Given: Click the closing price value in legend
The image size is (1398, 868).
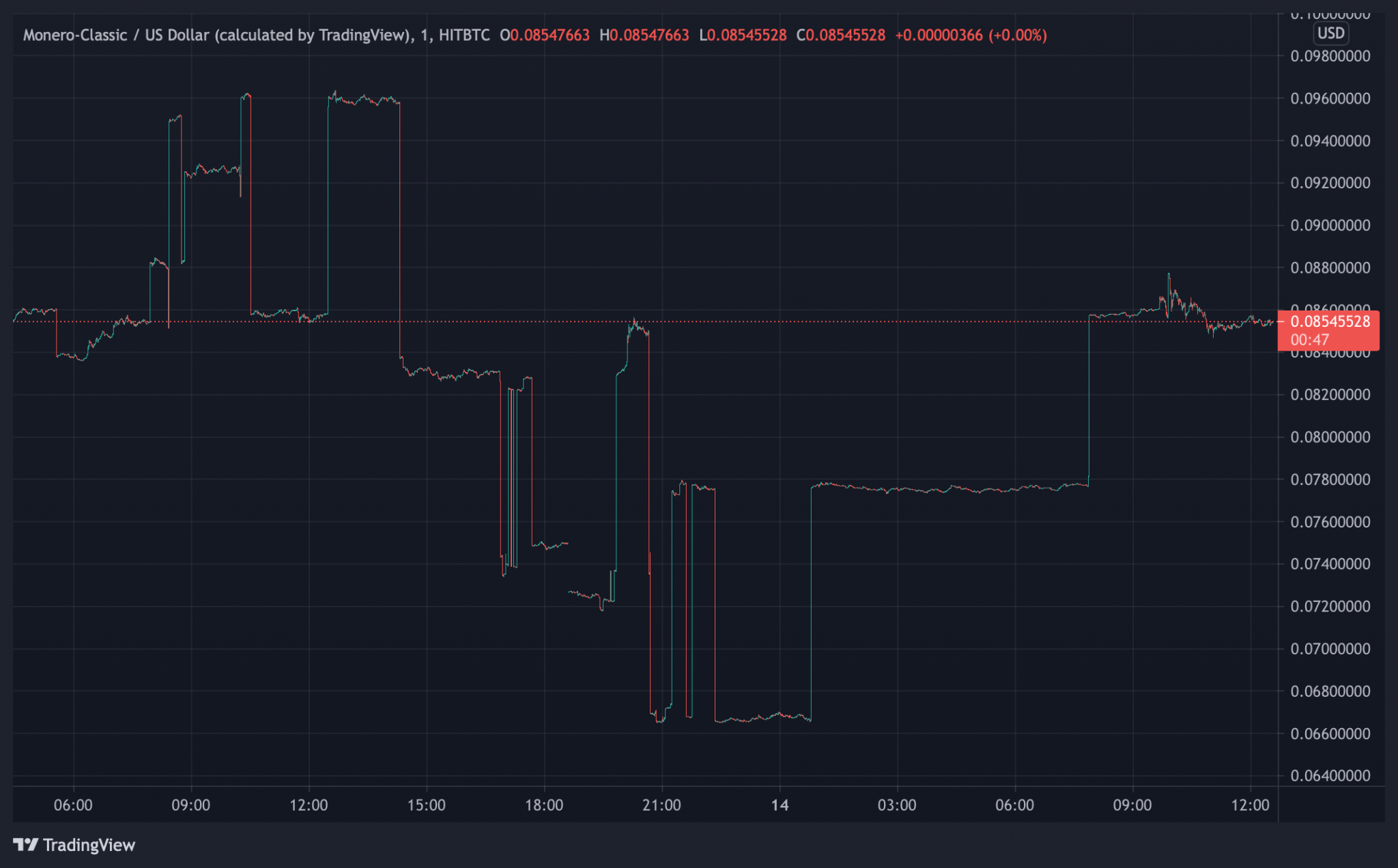Looking at the screenshot, I should [x=845, y=35].
